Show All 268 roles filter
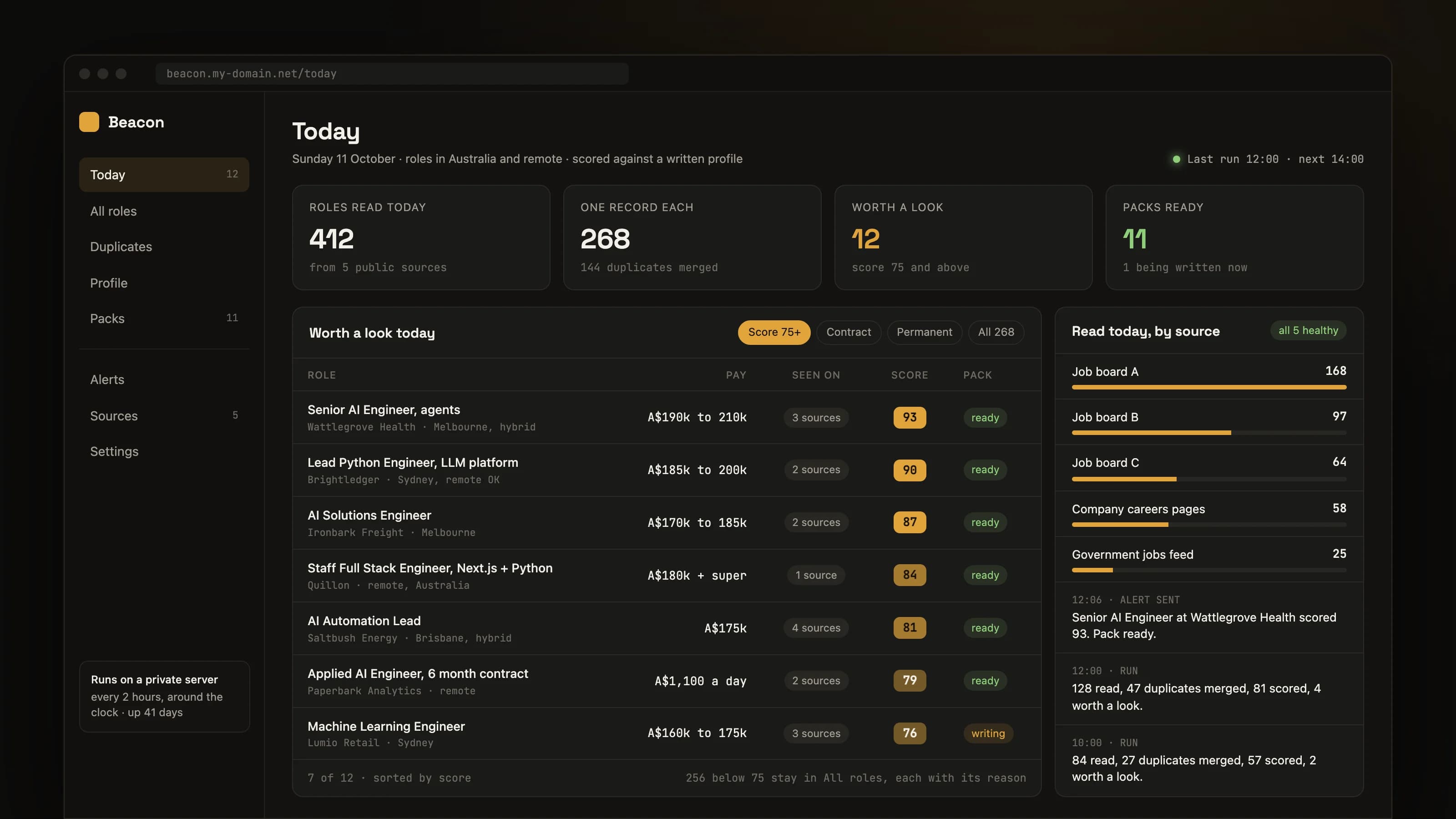1456x819 pixels. click(x=996, y=332)
